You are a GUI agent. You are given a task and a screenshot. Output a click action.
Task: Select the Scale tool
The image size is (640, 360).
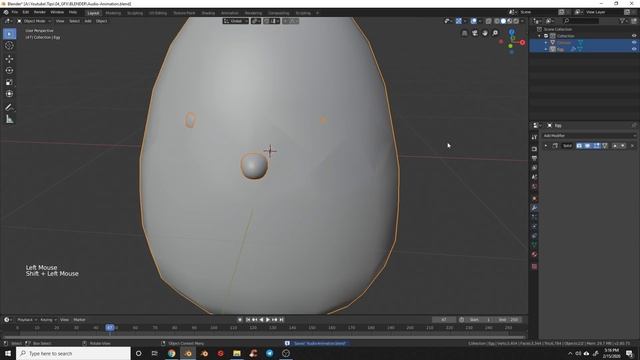click(x=9, y=82)
